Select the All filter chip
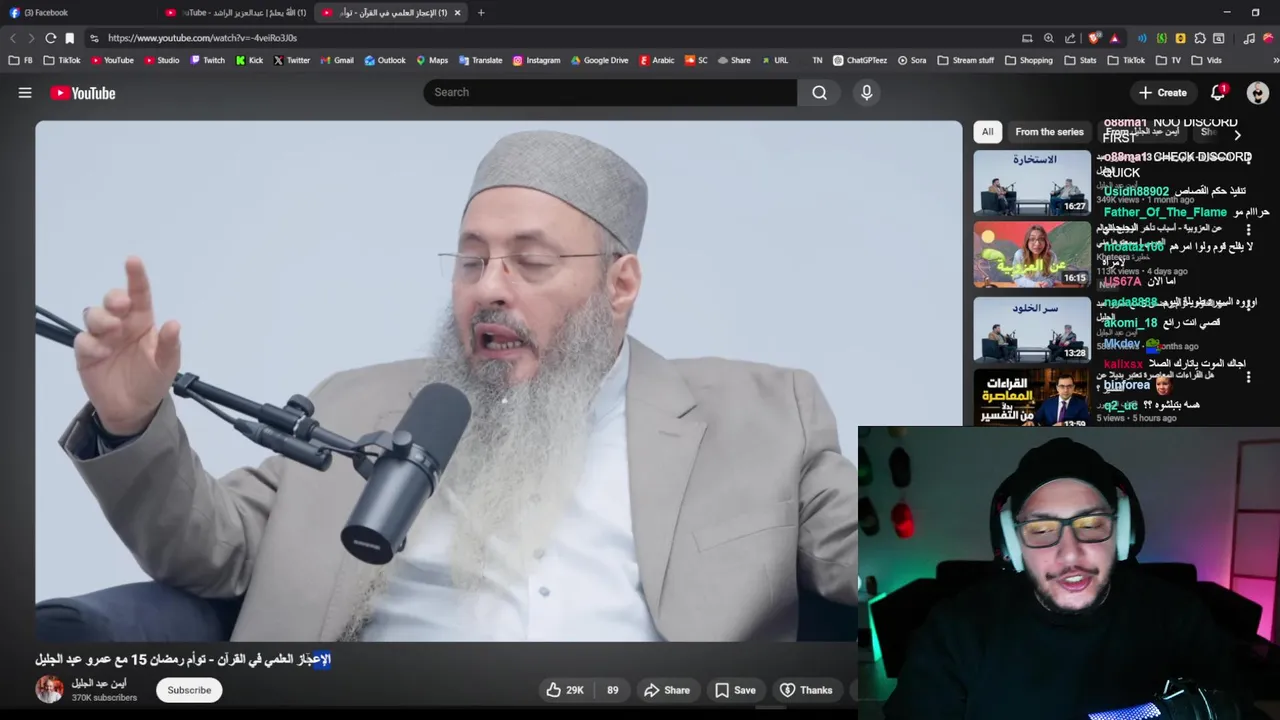1280x720 pixels. click(x=987, y=132)
